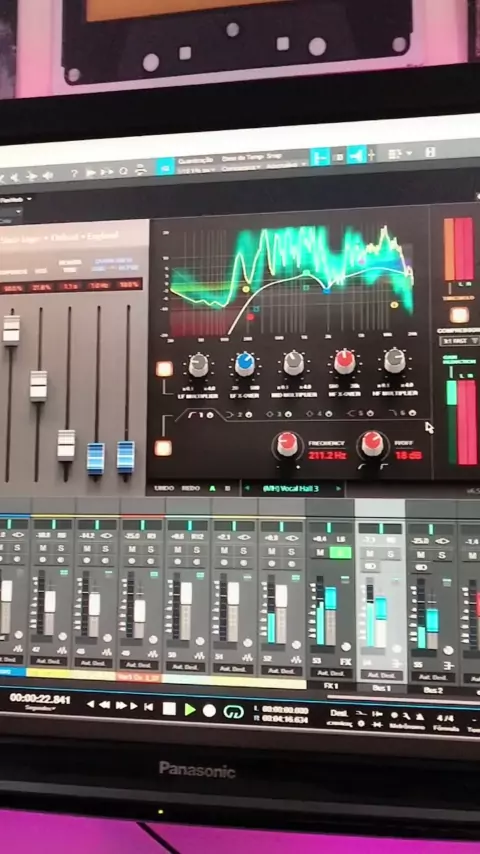Click the LF X-OVER blue knob
480x854 pixels.
(245, 364)
